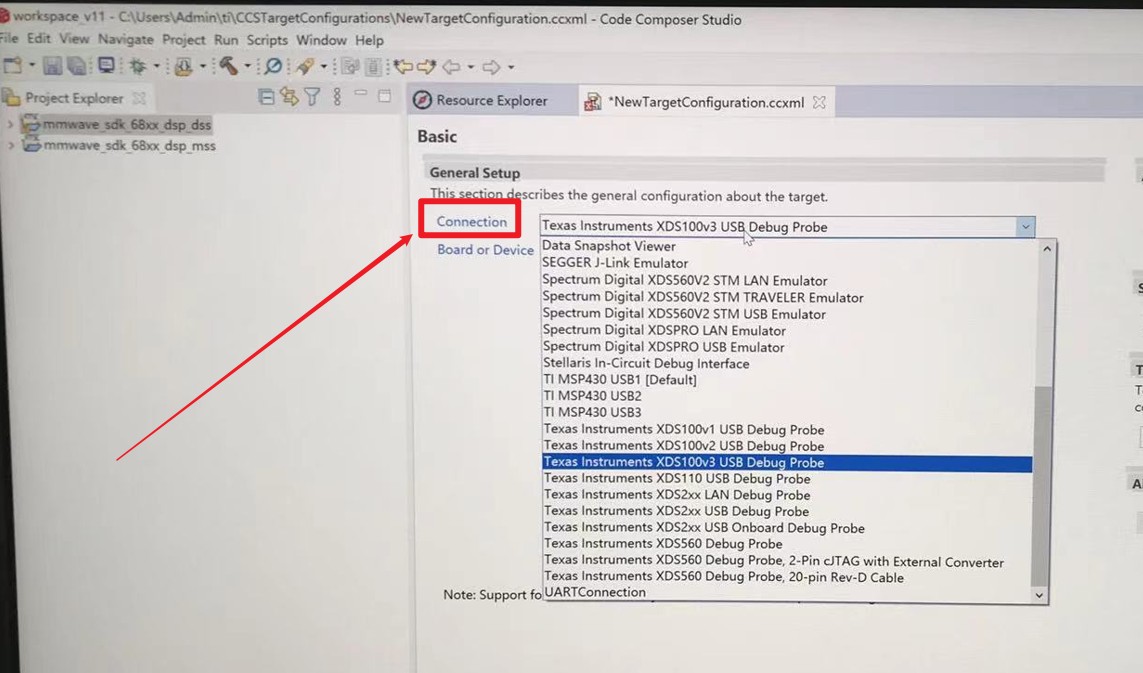Choose Texas Instruments XDS100v2 USB Debug Probe
Image resolution: width=1143 pixels, height=673 pixels.
(x=684, y=446)
